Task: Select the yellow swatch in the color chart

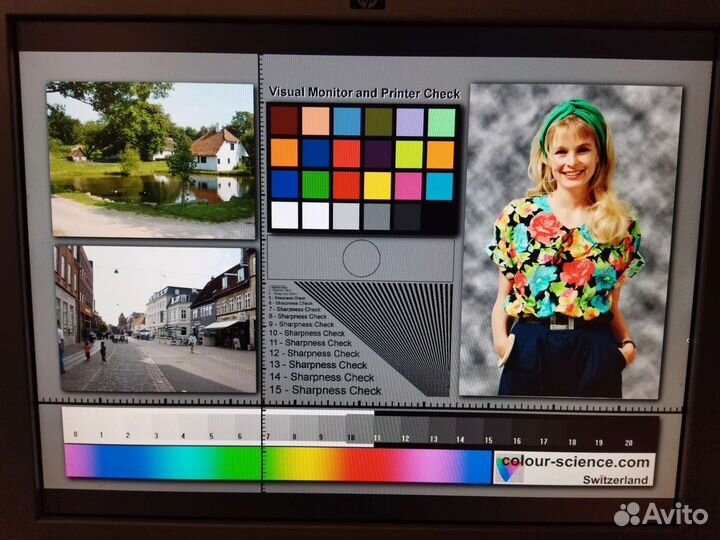Action: tap(377, 185)
